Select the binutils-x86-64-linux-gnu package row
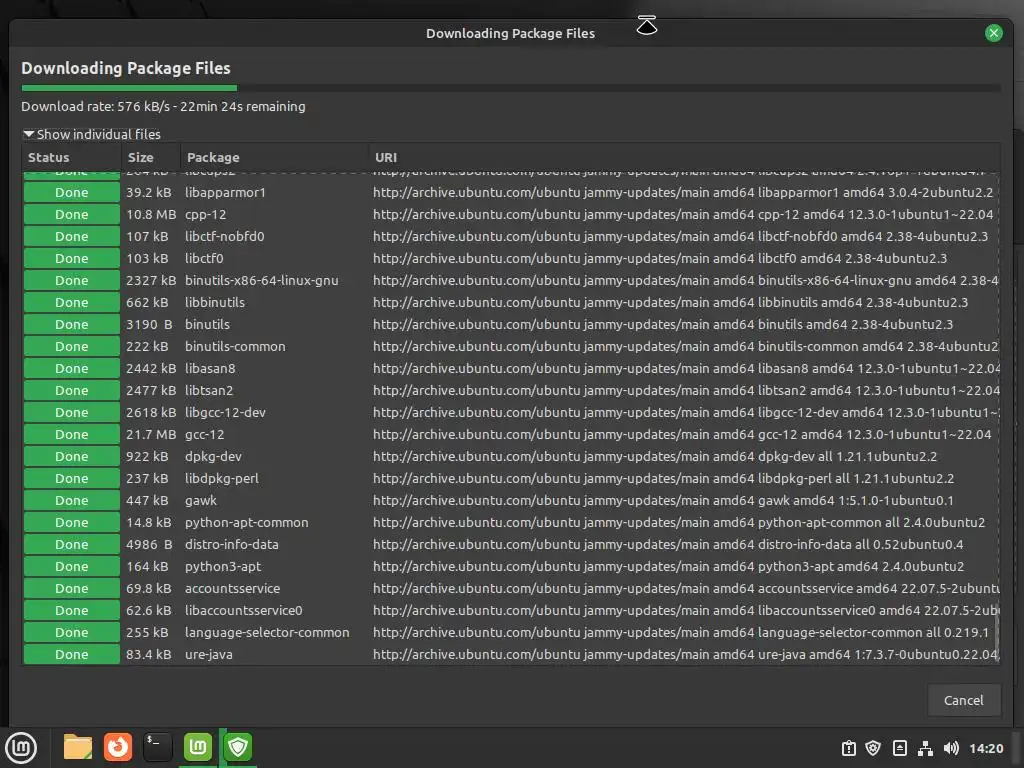This screenshot has height=768, width=1024. [x=511, y=280]
